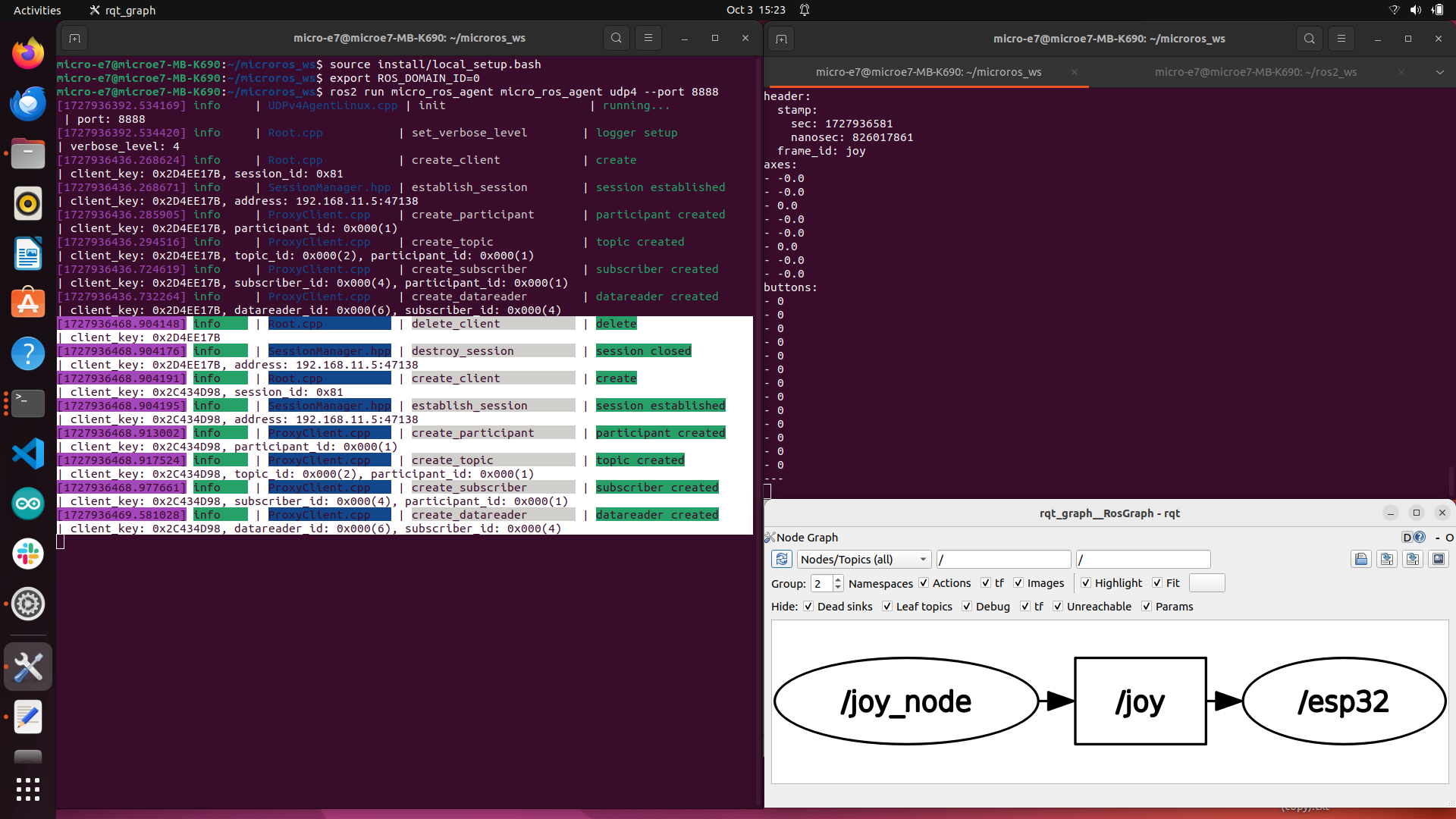Image resolution: width=1456 pixels, height=819 pixels.
Task: Select the /joy_node node in graph
Action: (905, 701)
